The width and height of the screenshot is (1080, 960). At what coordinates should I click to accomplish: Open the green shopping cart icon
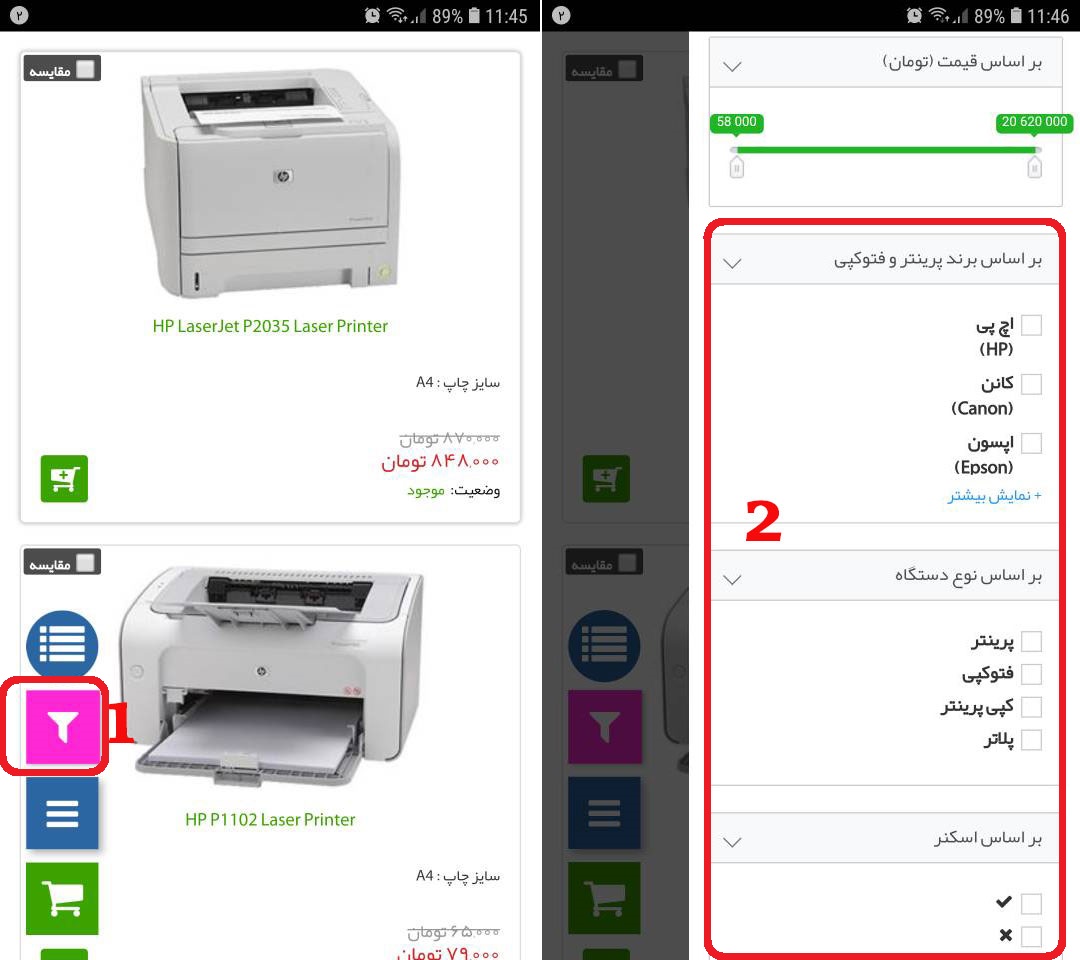point(62,898)
